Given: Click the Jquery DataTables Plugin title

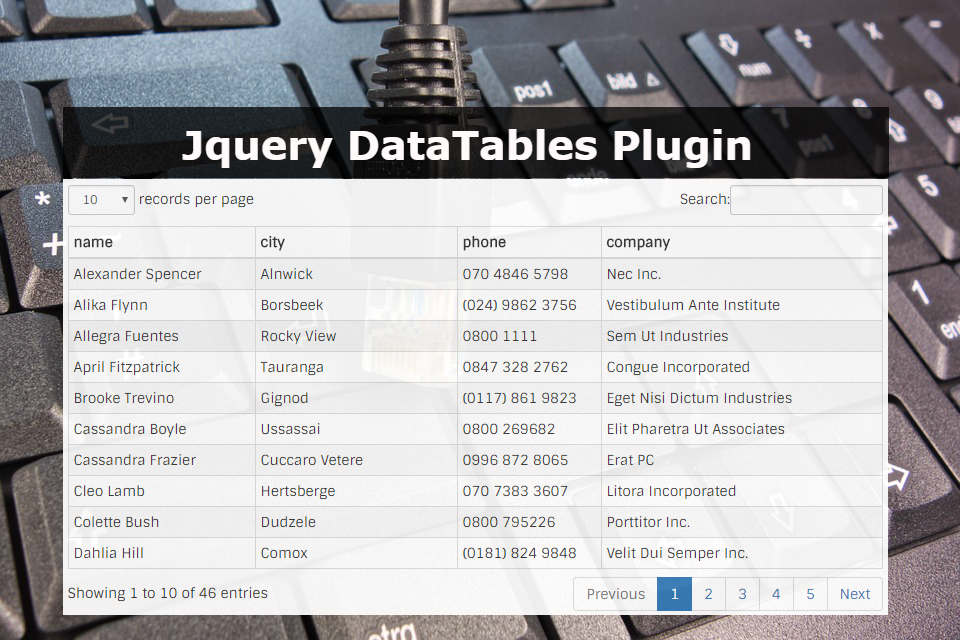Looking at the screenshot, I should [468, 145].
